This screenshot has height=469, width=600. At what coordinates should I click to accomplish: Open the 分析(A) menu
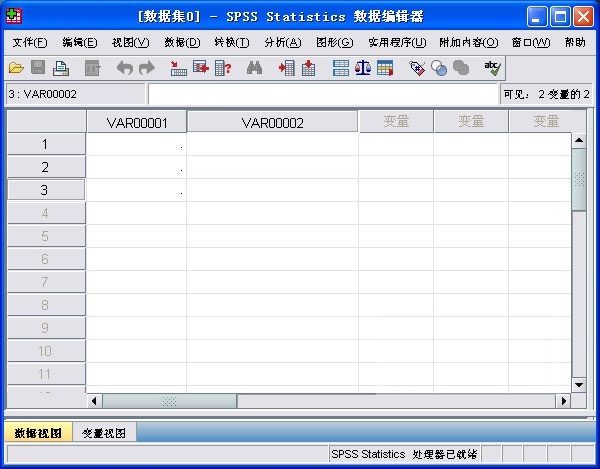(x=283, y=42)
